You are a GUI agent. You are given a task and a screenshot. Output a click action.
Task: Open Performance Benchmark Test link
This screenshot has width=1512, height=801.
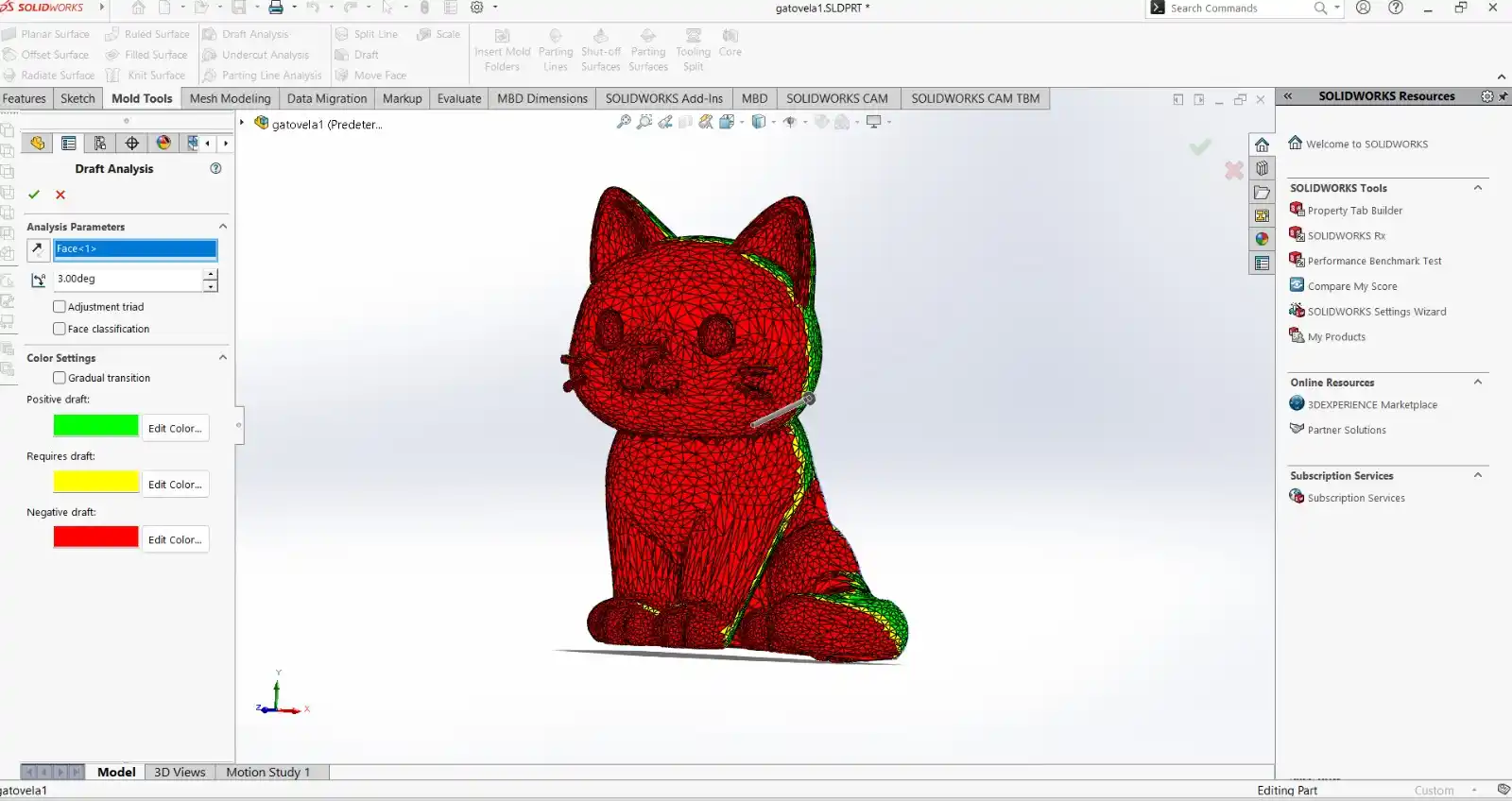[x=1374, y=261]
